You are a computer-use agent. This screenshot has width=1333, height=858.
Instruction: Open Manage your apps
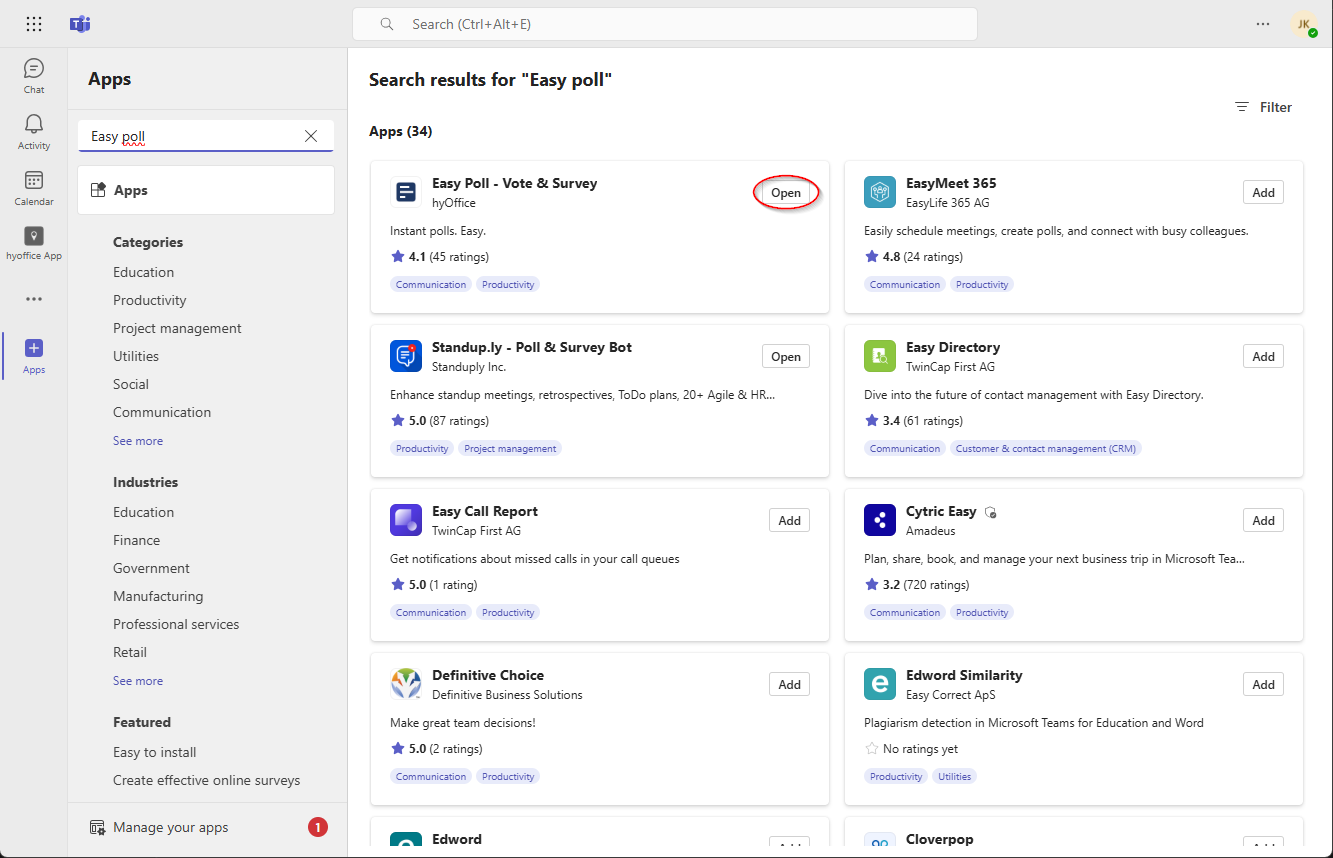170,827
